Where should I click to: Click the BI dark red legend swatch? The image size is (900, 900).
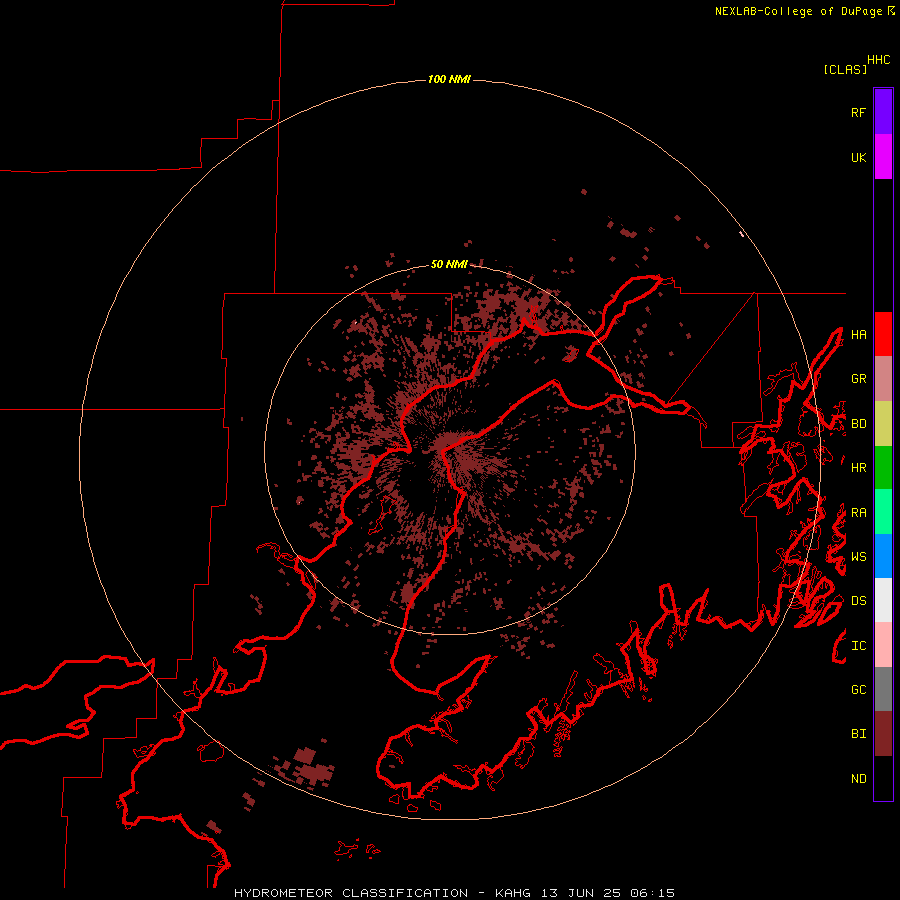(x=883, y=734)
